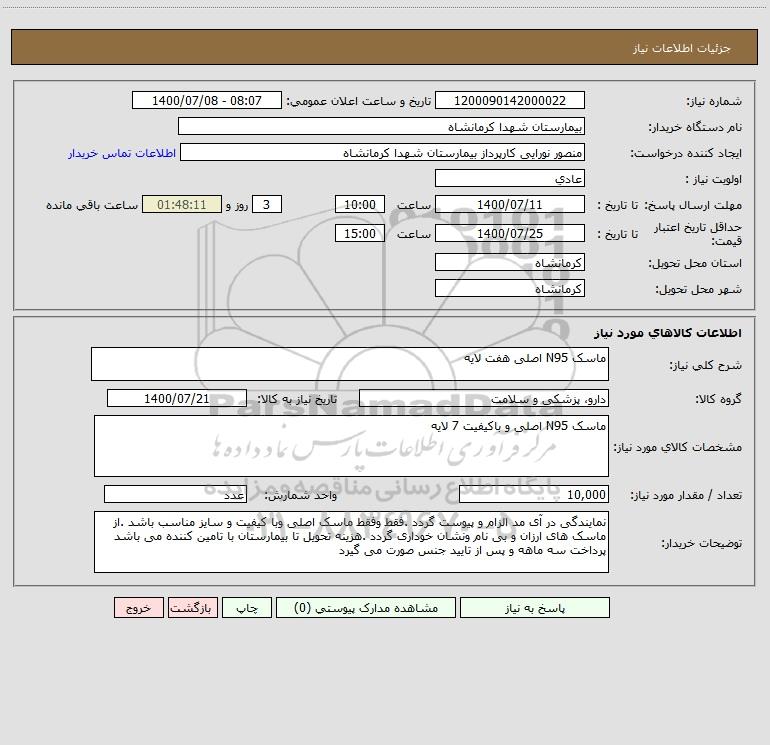Viewport: 770px width, 745px height.
Task: Click the buyer organization name field بیمارستان شهدا کرمانشاه
Action: coord(381,127)
